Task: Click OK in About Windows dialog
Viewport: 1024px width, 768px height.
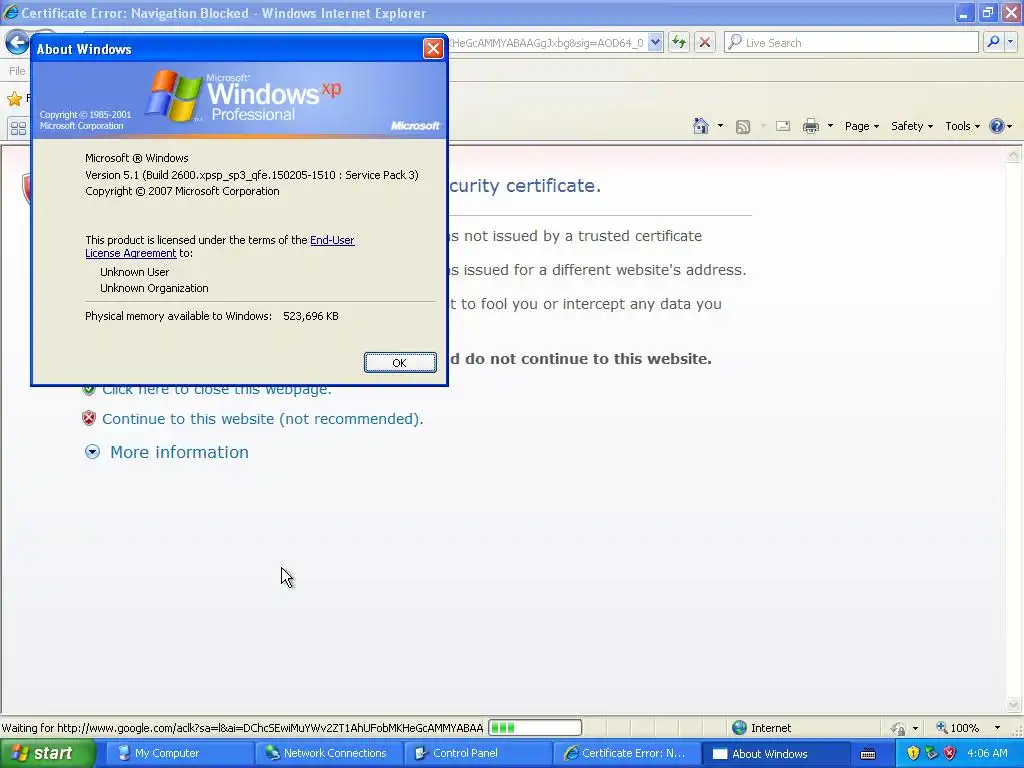Action: [x=400, y=363]
